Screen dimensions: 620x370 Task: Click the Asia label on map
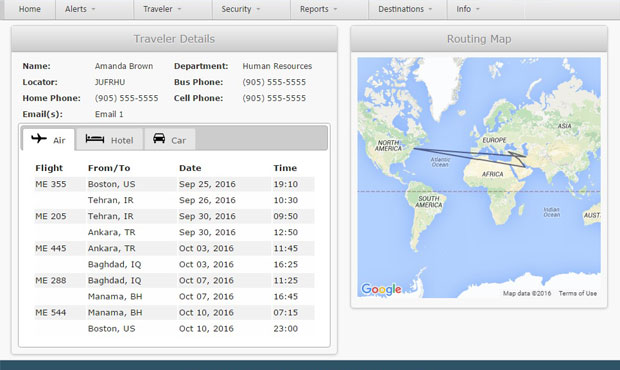pyautogui.click(x=564, y=126)
